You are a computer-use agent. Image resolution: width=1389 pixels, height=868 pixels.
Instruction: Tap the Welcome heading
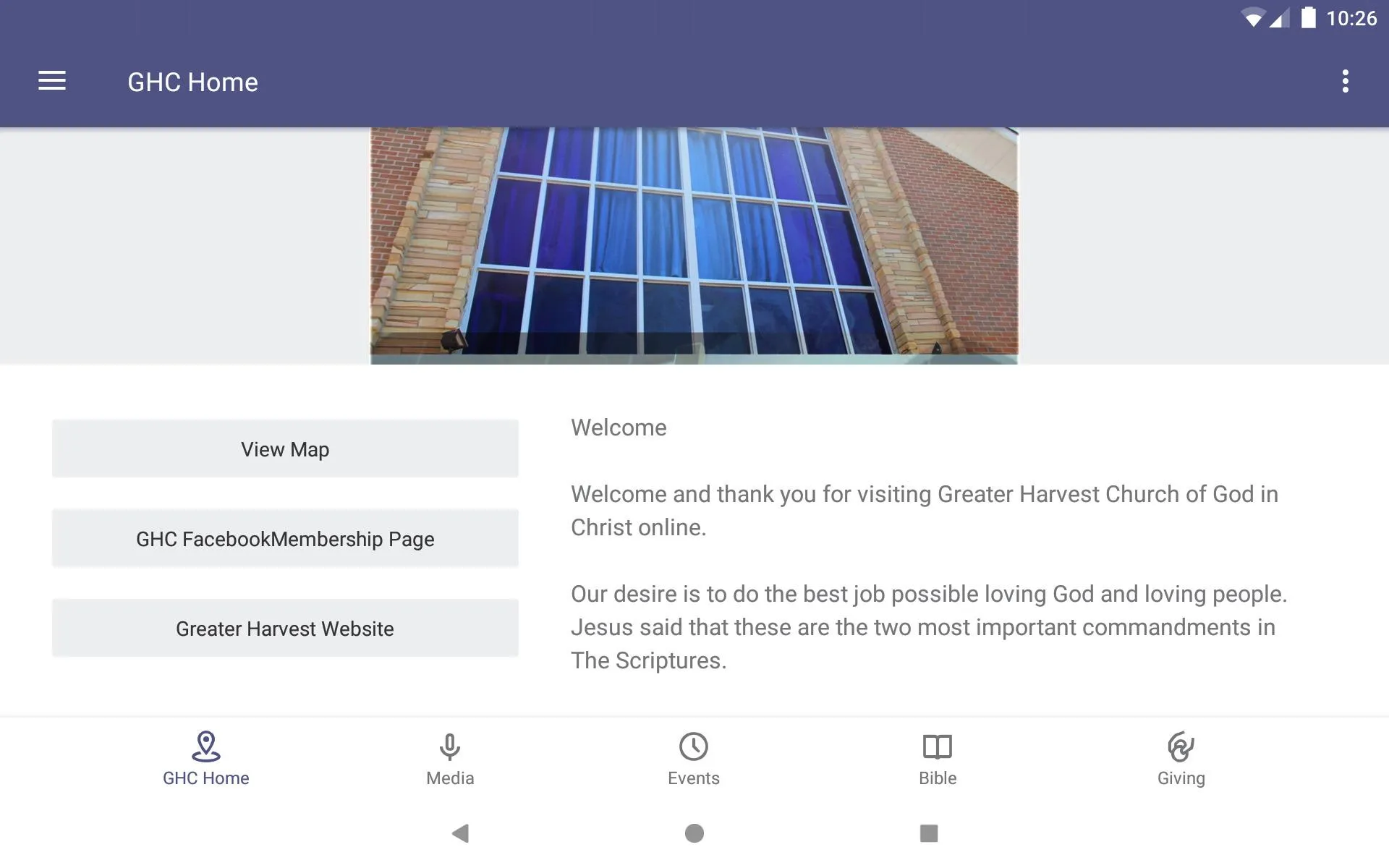click(619, 427)
